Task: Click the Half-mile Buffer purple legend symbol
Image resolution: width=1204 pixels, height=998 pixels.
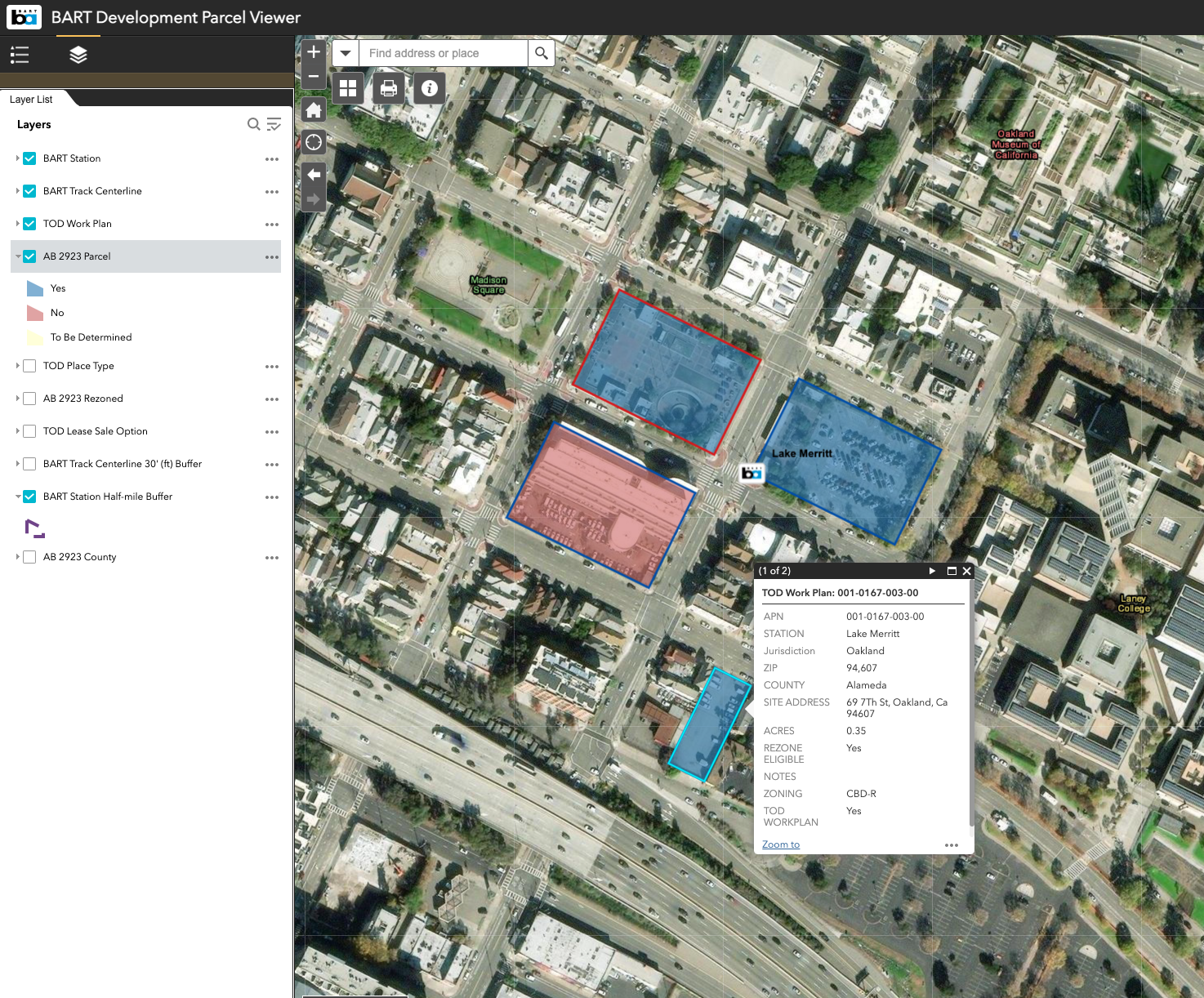Action: [35, 528]
